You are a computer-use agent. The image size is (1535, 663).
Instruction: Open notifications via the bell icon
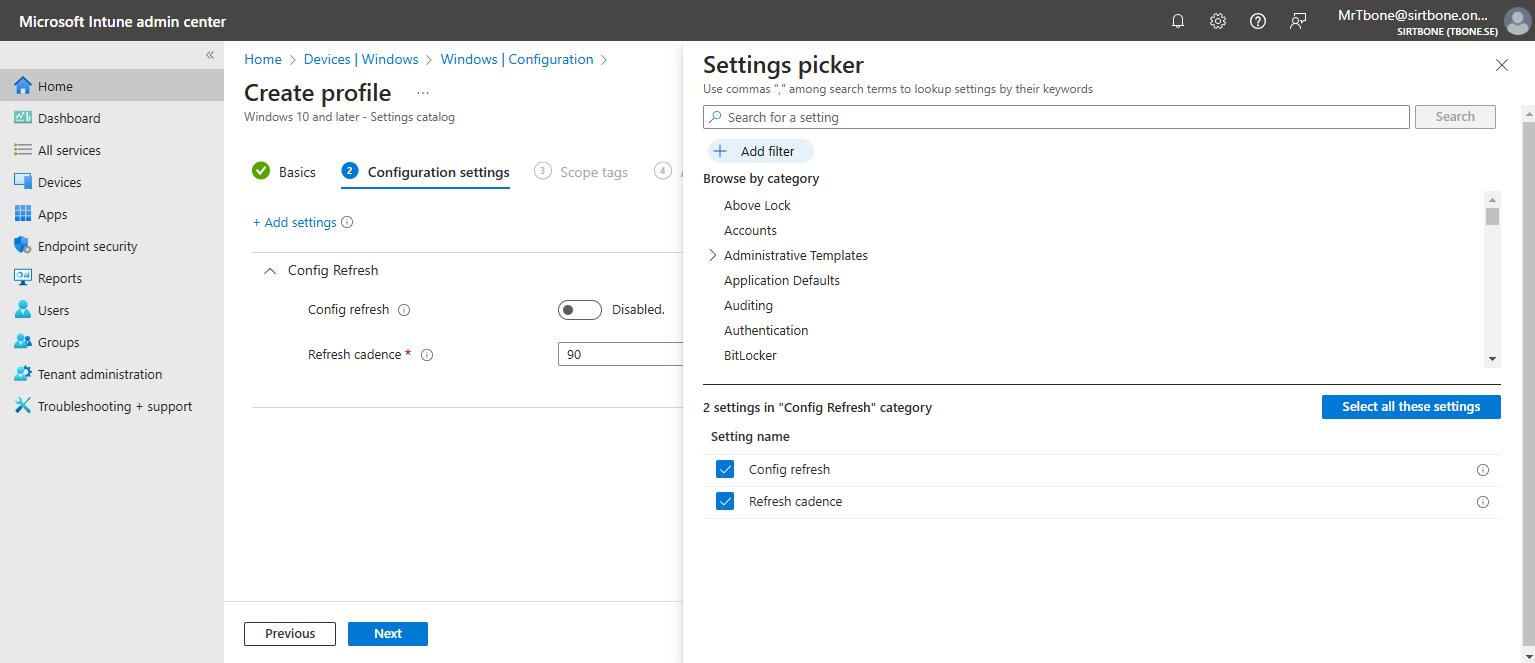pyautogui.click(x=1177, y=20)
